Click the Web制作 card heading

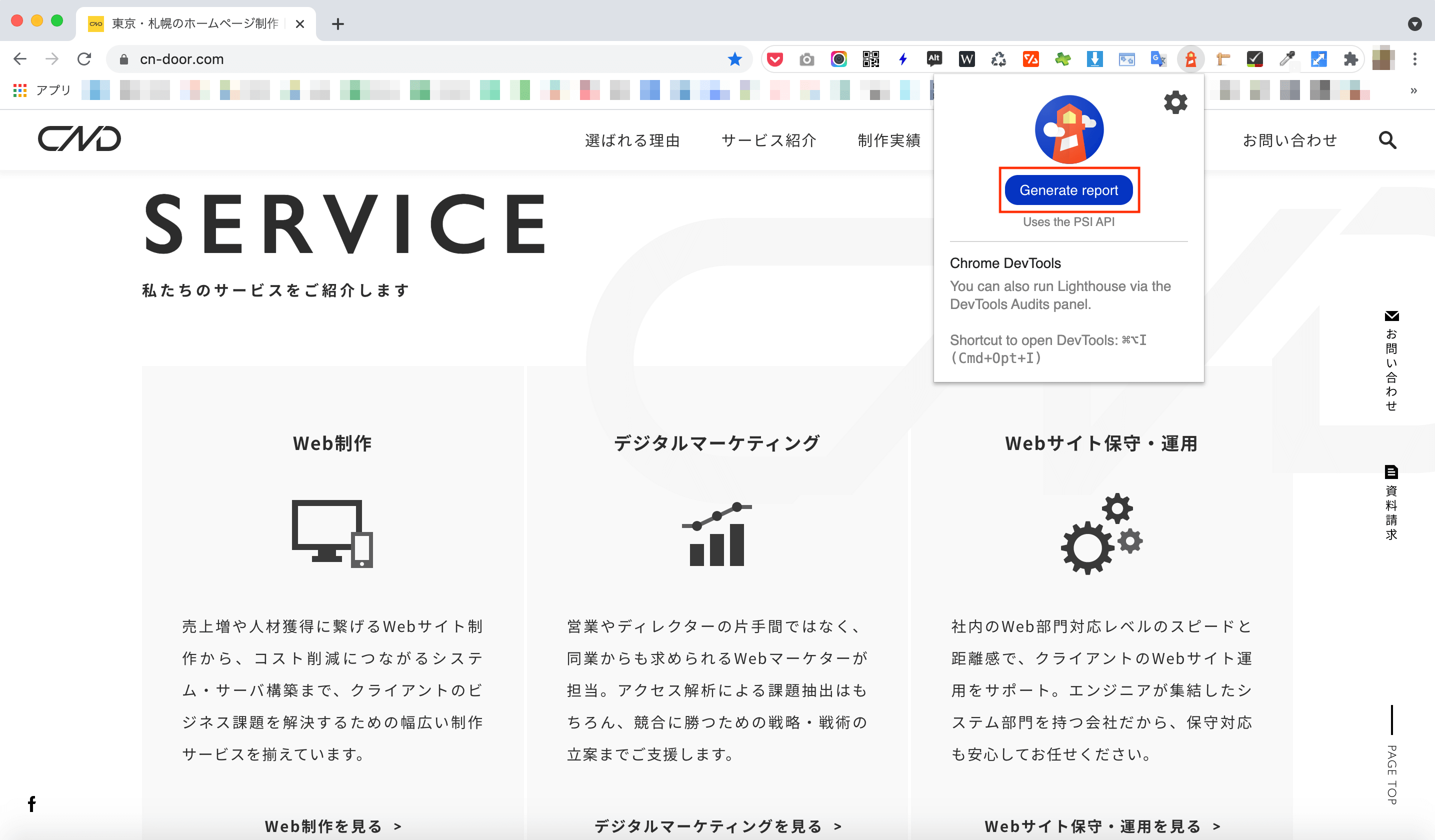point(332,443)
